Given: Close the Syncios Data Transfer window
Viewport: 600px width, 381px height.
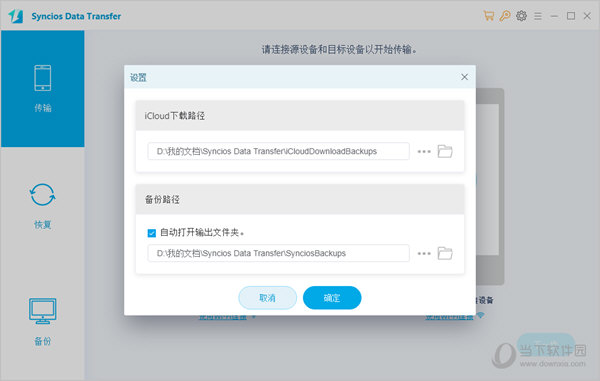Looking at the screenshot, I should coord(587,16).
